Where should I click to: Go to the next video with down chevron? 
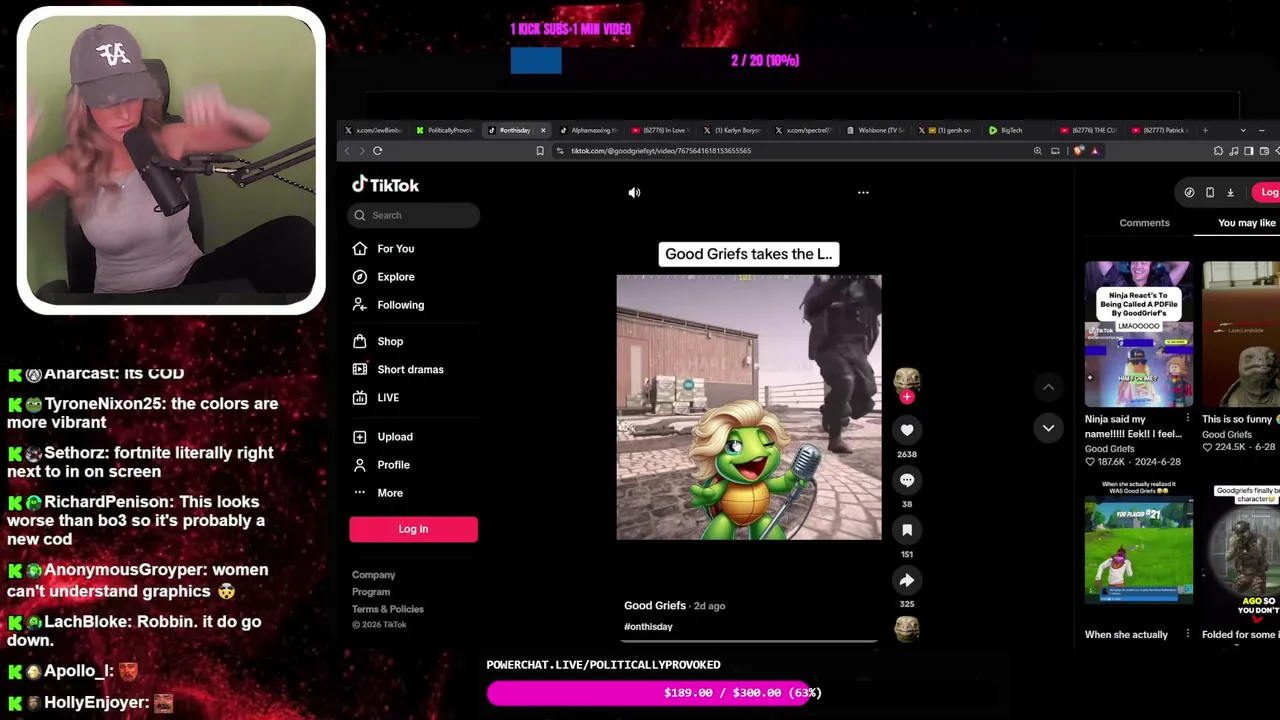coord(1048,428)
